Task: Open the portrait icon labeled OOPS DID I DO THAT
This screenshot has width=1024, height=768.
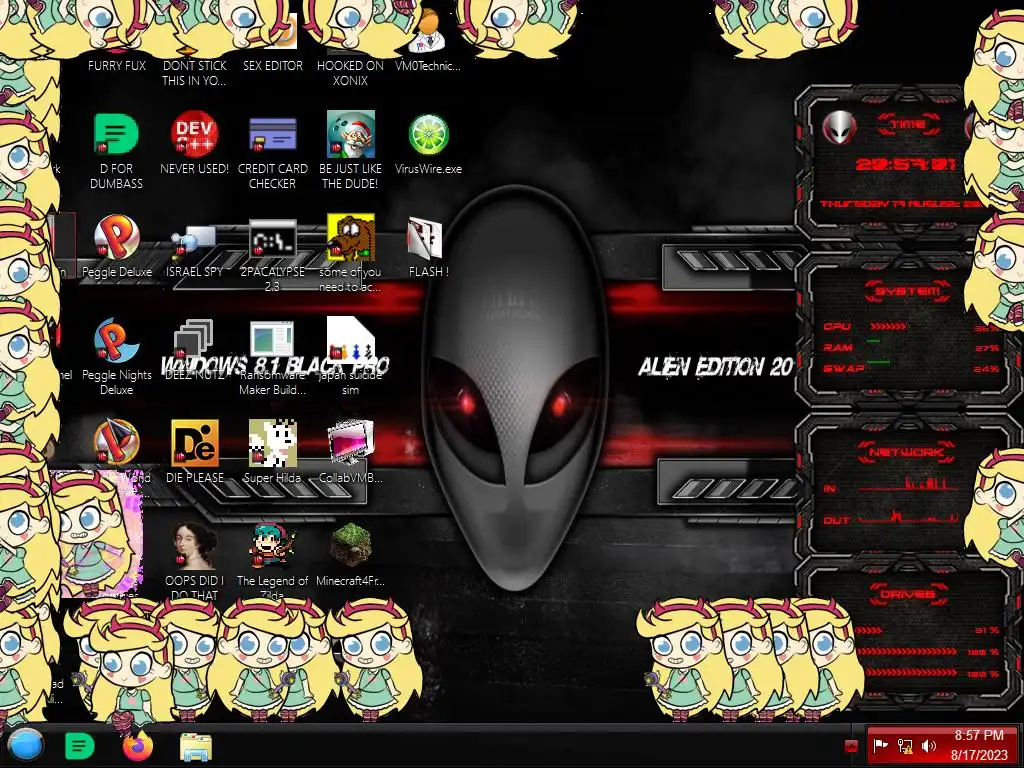Action: 195,547
